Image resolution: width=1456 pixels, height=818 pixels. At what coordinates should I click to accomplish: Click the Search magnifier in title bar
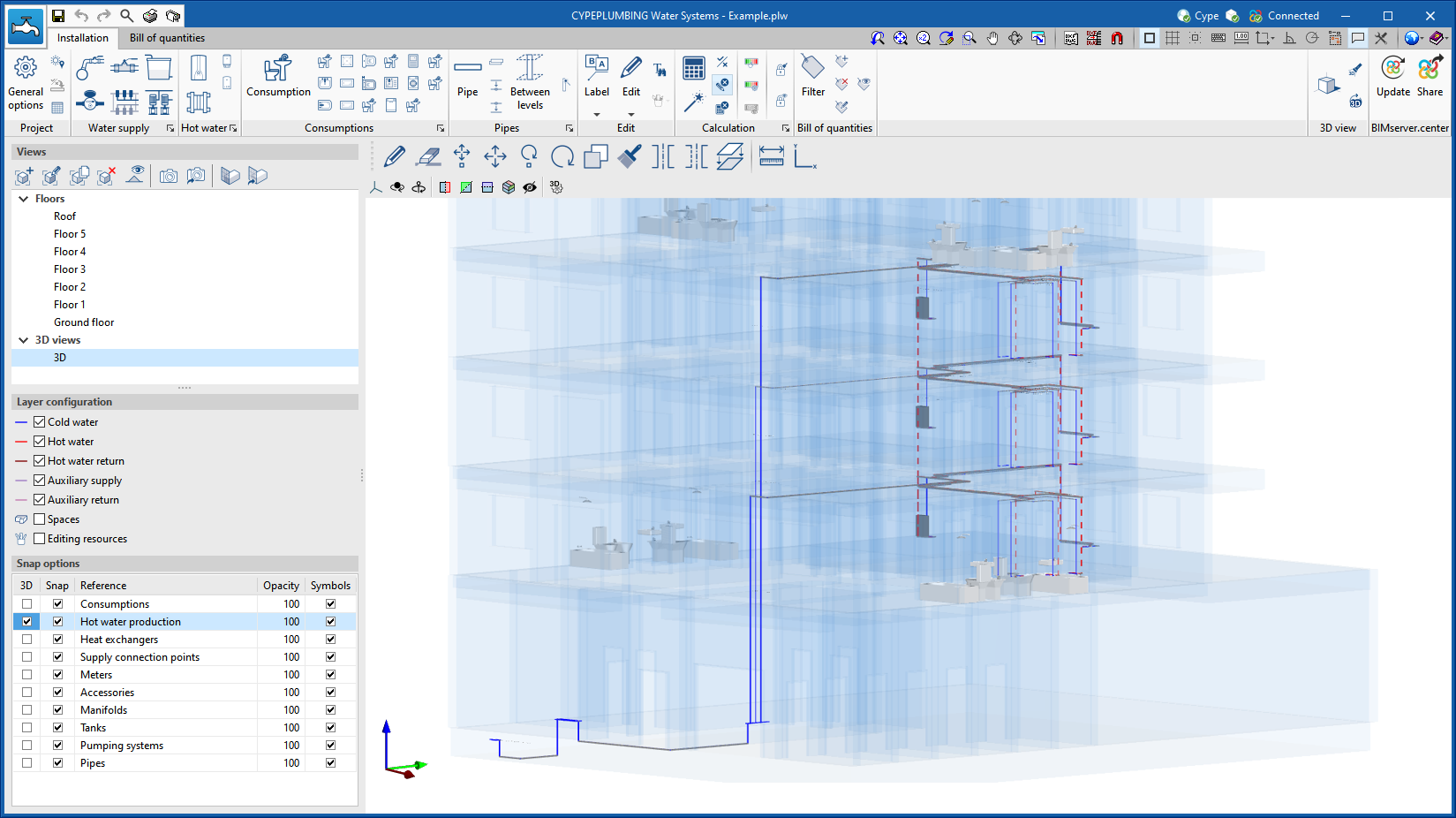pyautogui.click(x=127, y=16)
